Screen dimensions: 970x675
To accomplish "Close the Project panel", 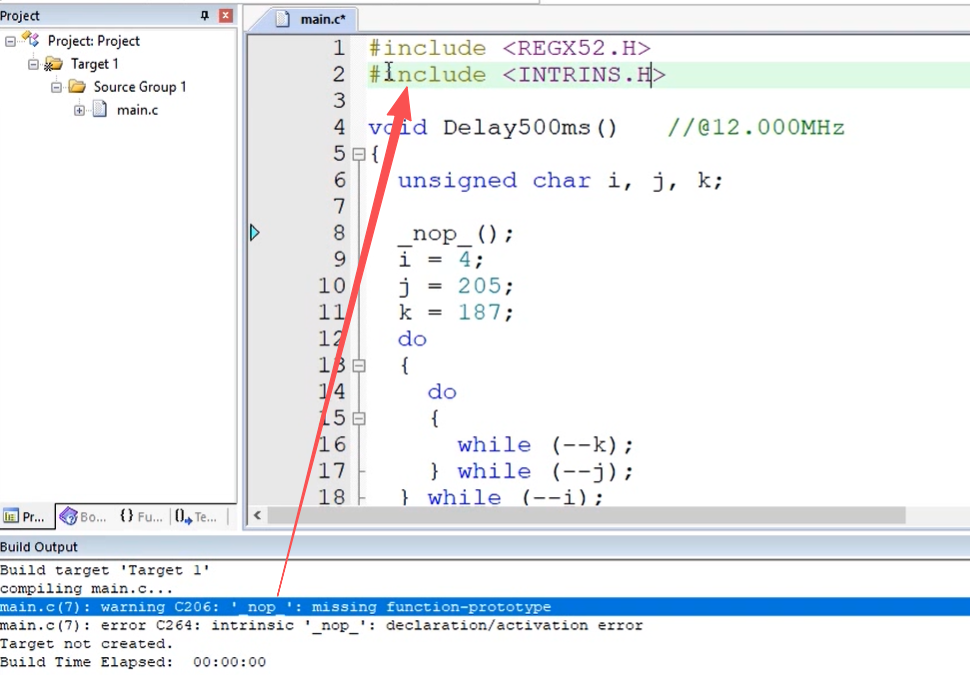I will coord(226,15).
